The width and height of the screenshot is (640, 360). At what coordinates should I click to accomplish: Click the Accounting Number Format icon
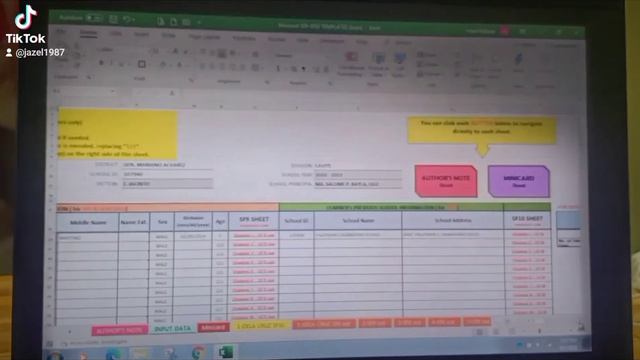click(x=278, y=69)
